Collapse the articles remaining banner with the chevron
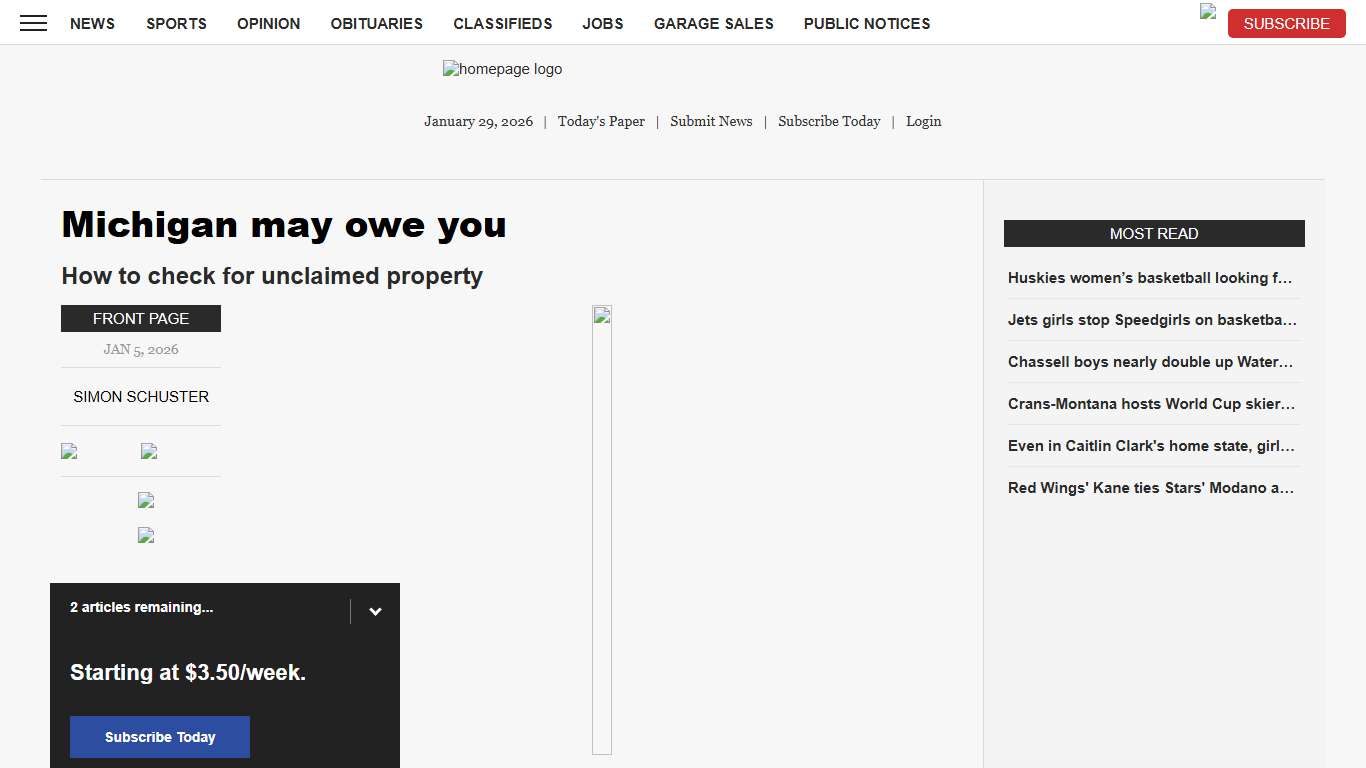Image resolution: width=1366 pixels, height=768 pixels. click(x=375, y=611)
